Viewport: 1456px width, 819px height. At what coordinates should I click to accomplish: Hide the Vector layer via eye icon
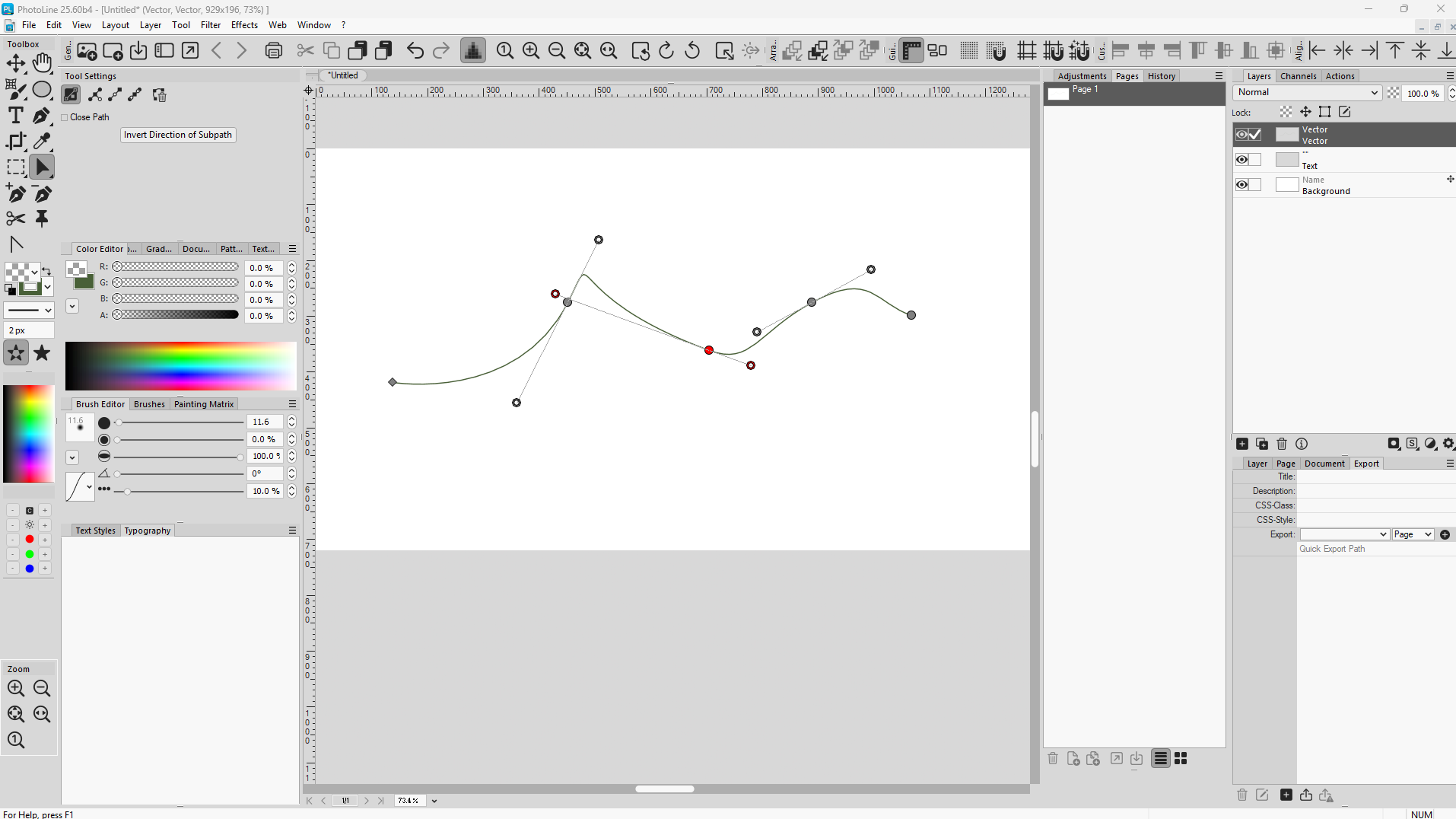(x=1241, y=135)
